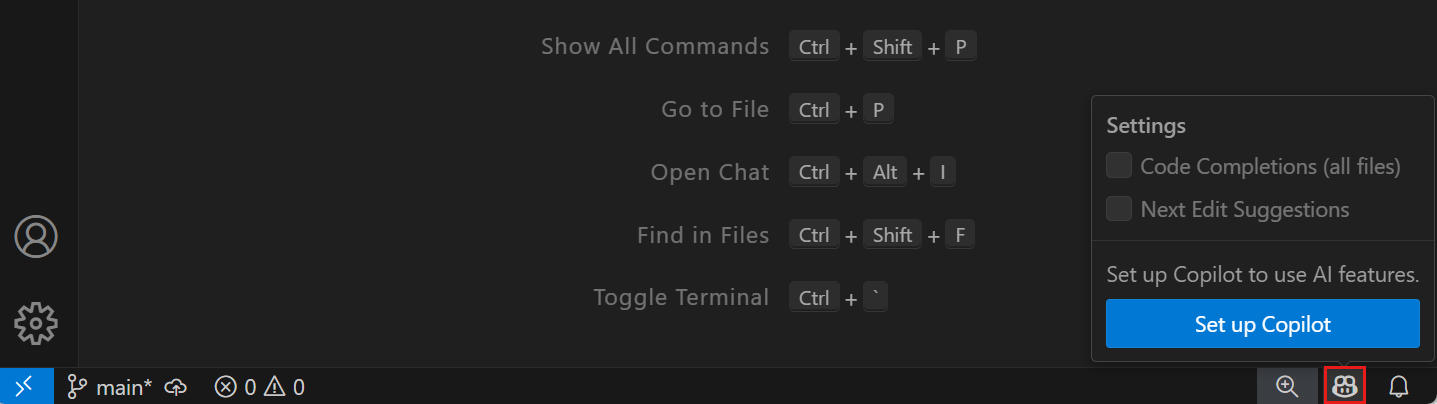The height and width of the screenshot is (404, 1437).
Task: Click the publish to cloud icon
Action: (x=176, y=387)
